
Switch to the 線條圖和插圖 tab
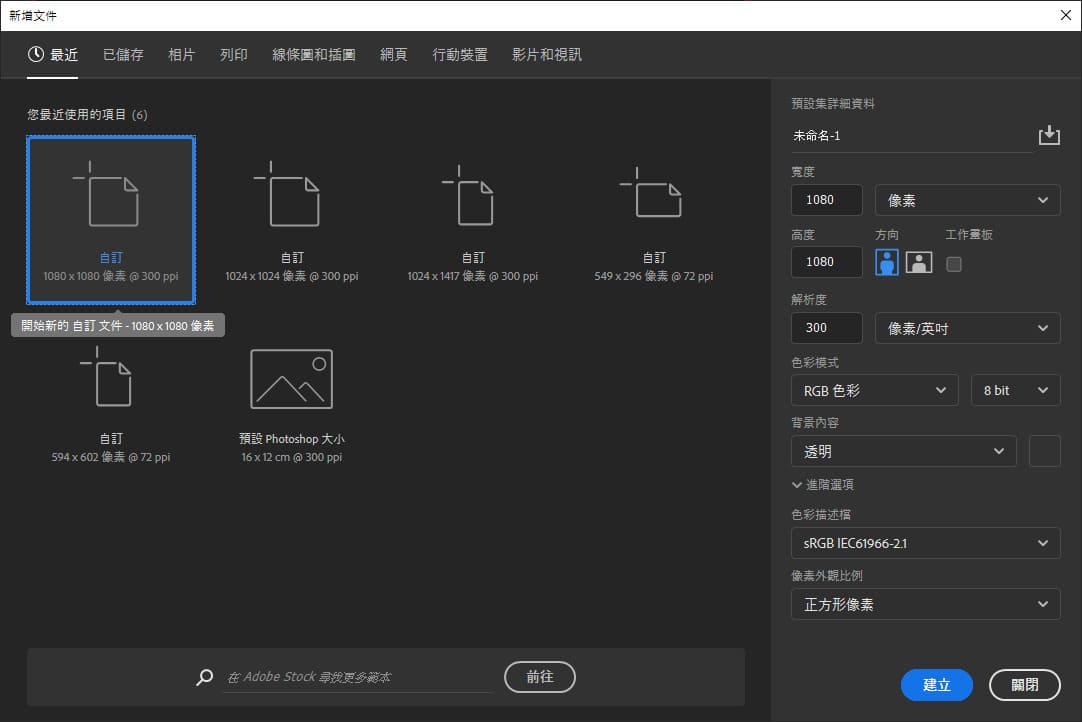[x=314, y=55]
